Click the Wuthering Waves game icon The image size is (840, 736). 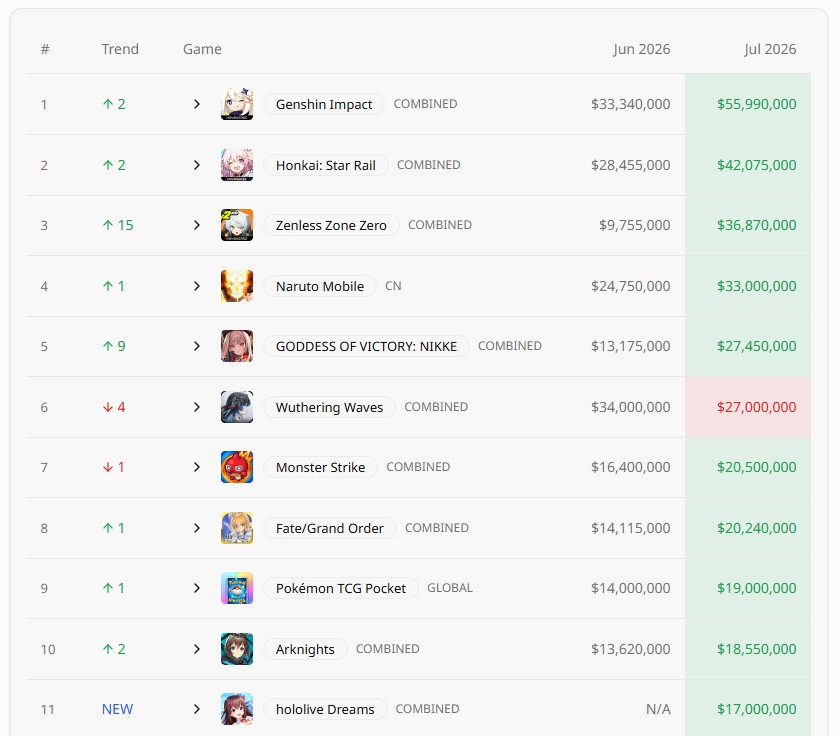tap(237, 407)
